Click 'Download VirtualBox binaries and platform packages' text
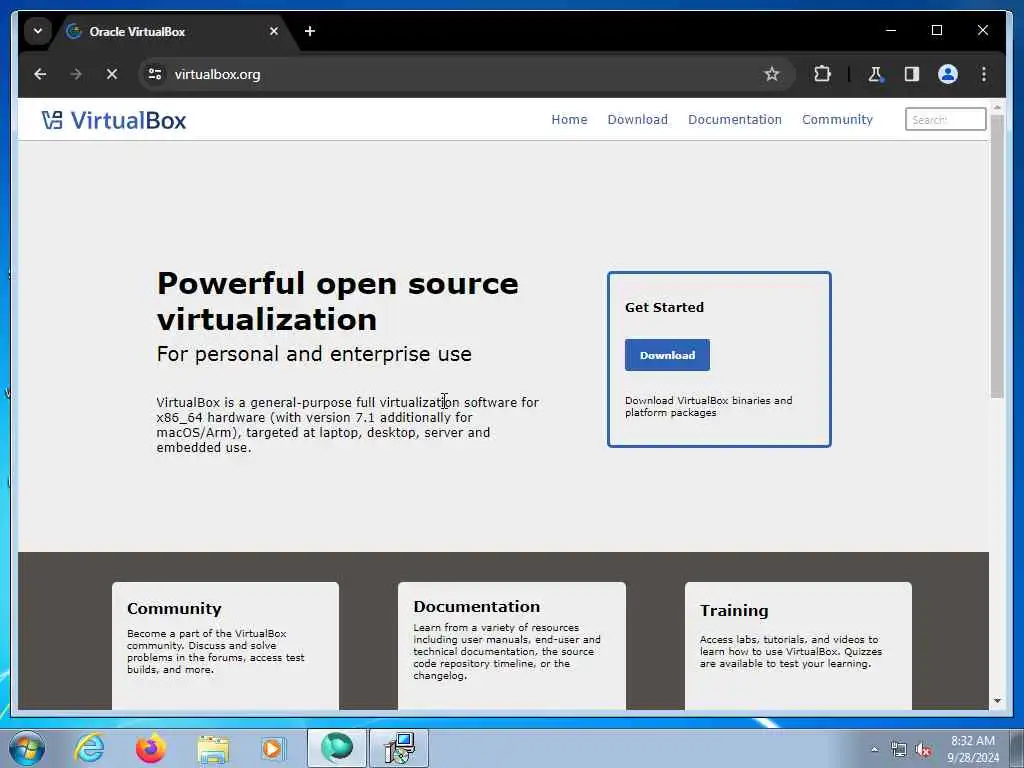This screenshot has width=1024, height=768. (709, 406)
